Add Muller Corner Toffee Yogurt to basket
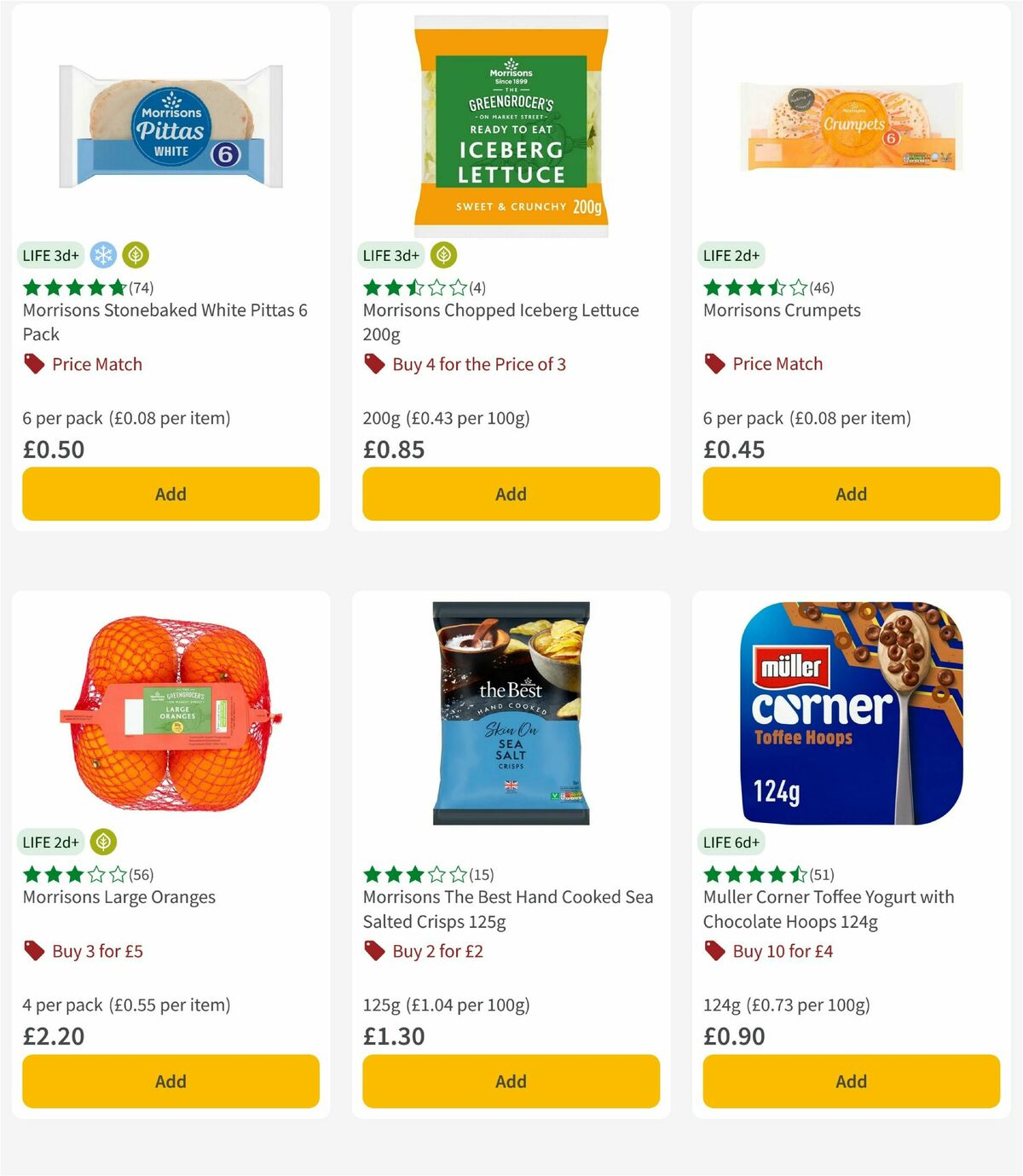The image size is (1023, 1176). click(850, 1080)
